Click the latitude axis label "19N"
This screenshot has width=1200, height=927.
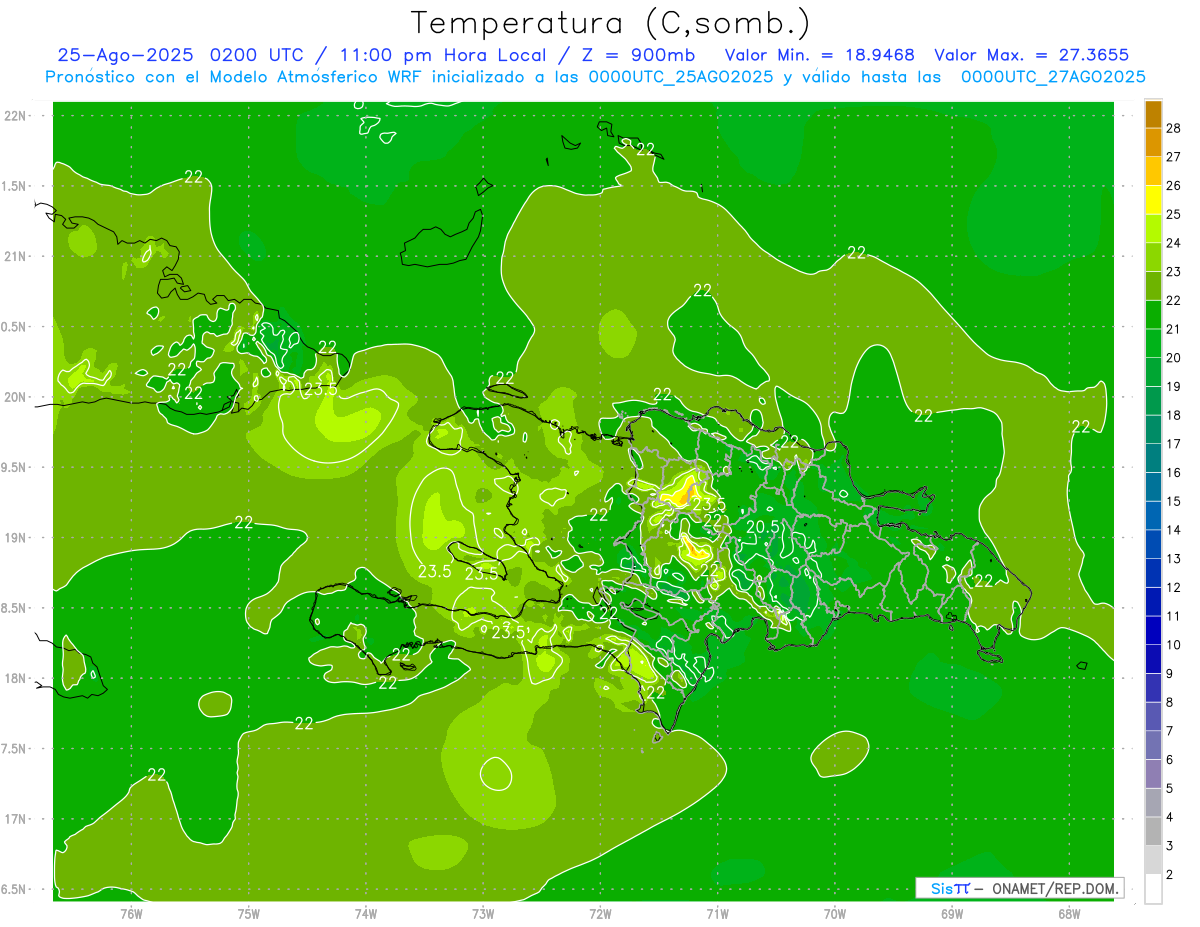pyautogui.click(x=16, y=538)
